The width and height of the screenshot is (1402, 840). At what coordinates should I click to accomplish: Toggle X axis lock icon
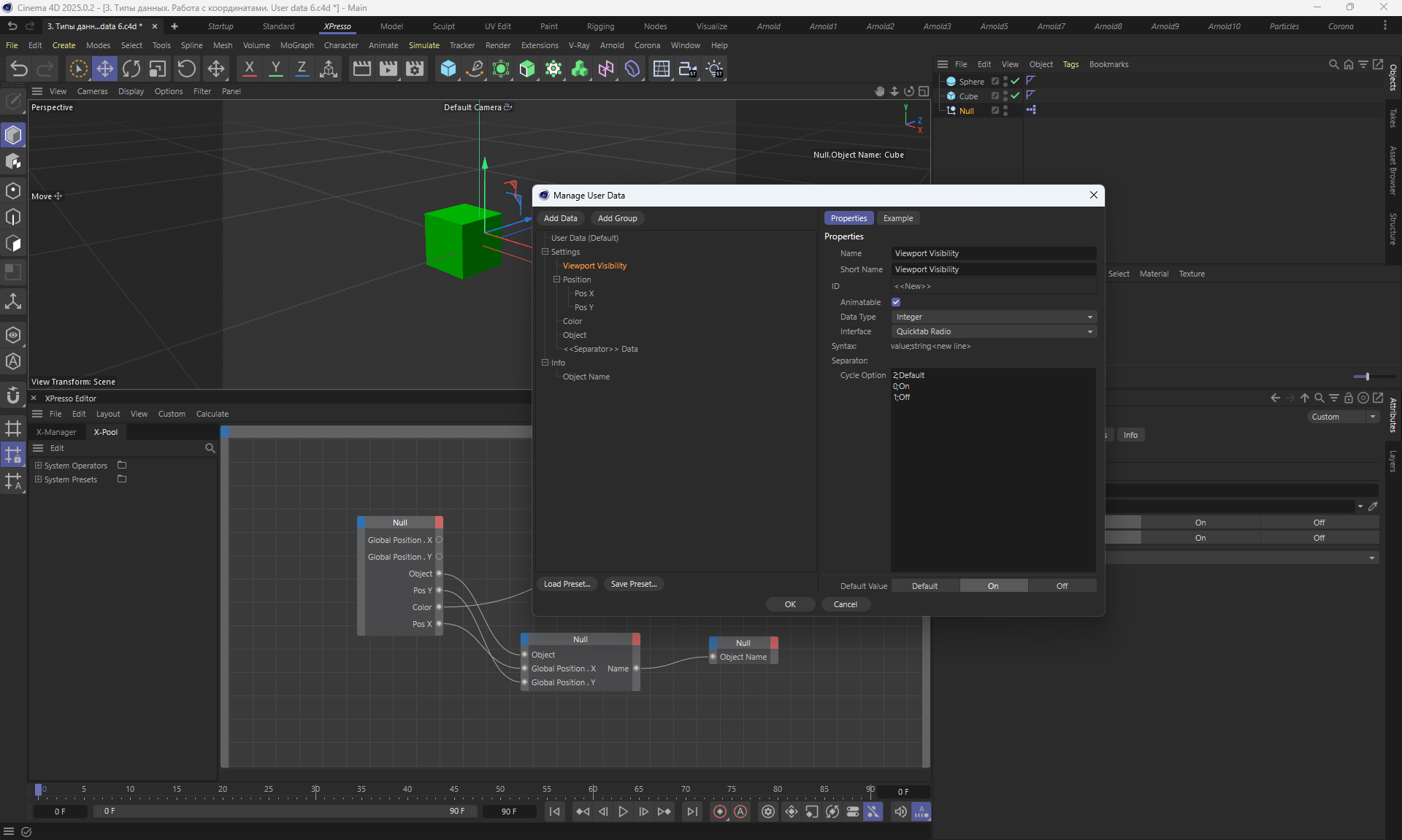pos(249,69)
